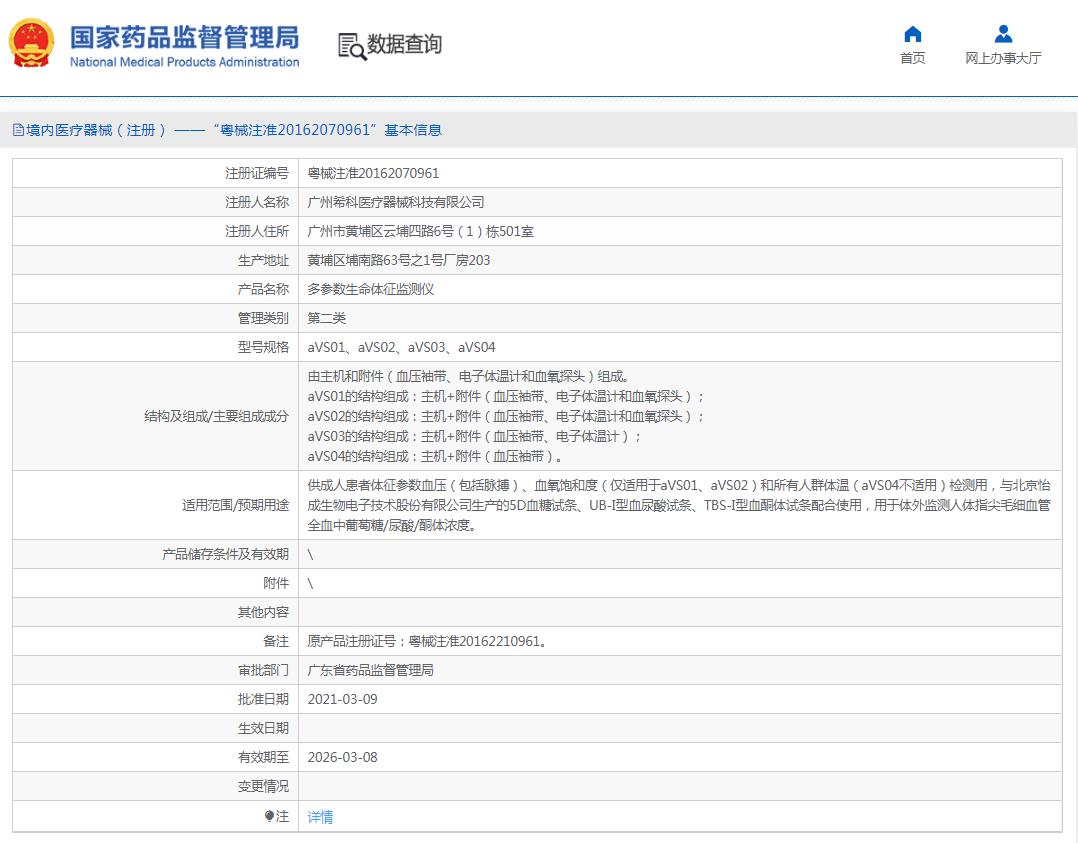Click the aVS02的结构组成 line

(506, 416)
